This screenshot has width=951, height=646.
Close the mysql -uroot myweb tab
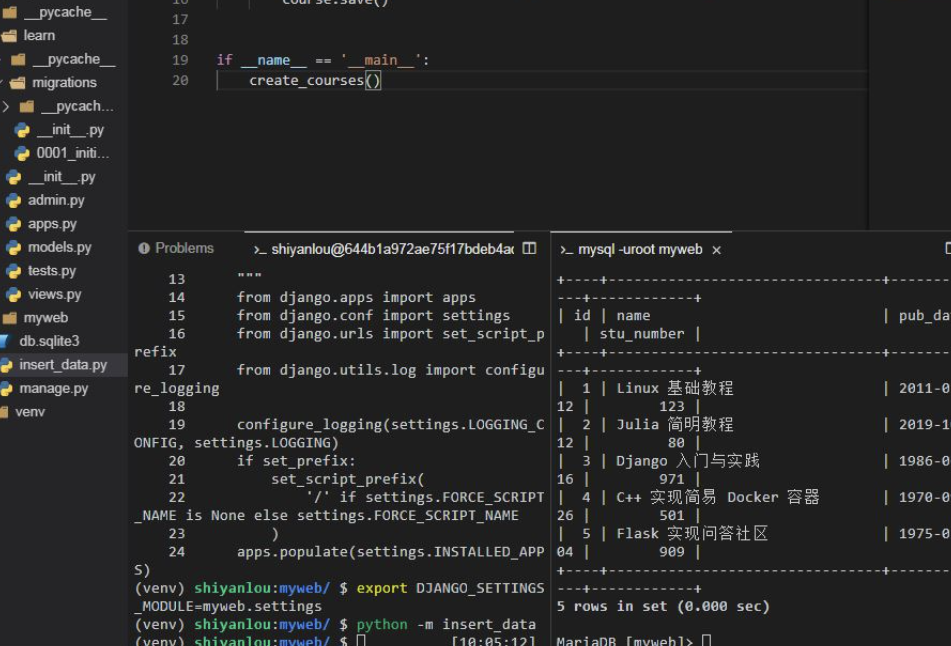point(716,250)
